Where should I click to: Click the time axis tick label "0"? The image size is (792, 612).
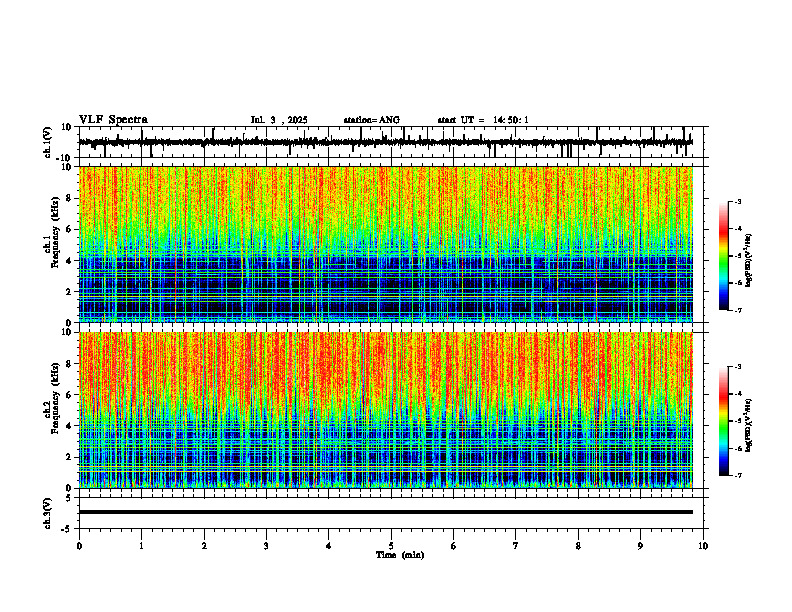point(79,546)
